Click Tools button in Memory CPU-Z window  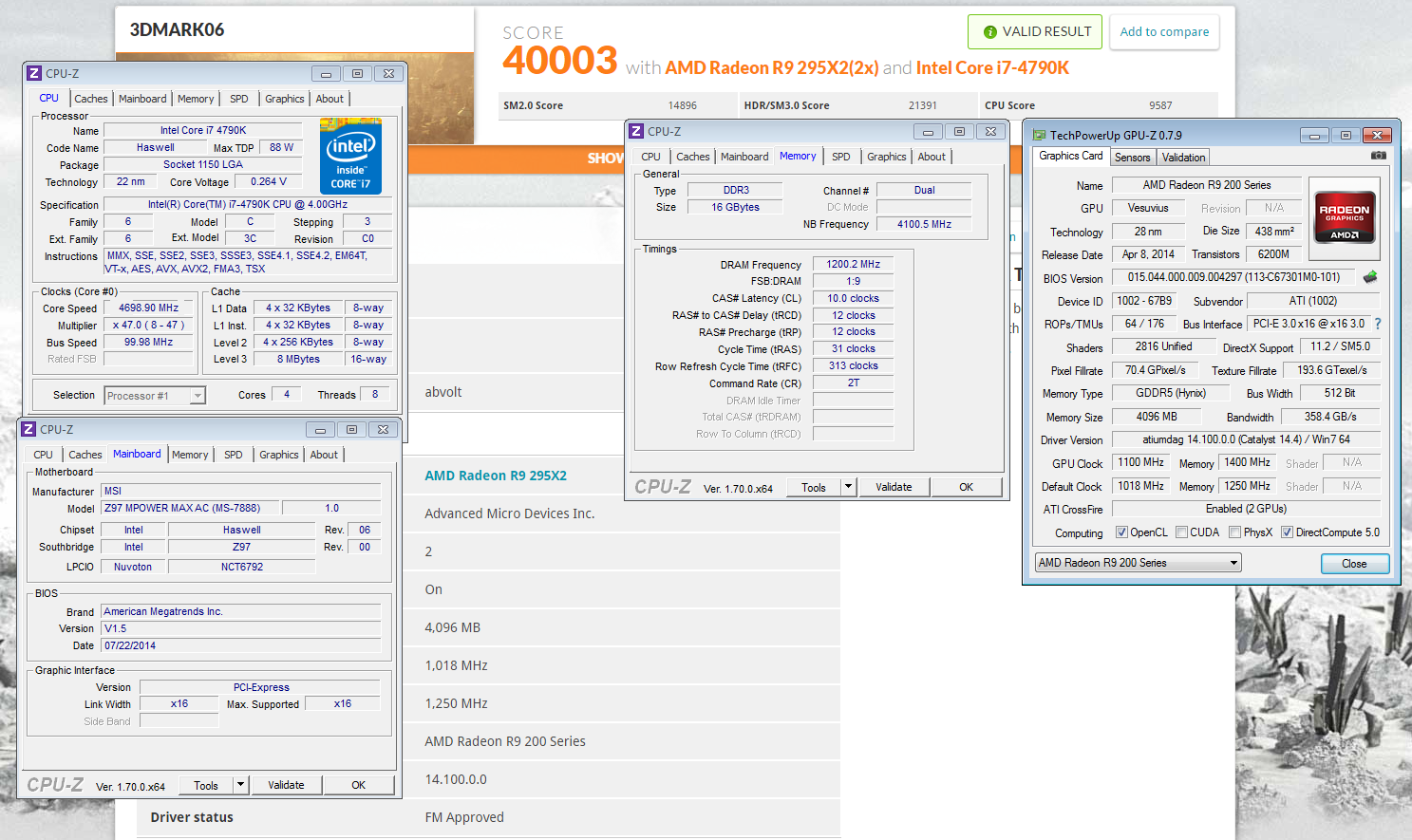[814, 487]
